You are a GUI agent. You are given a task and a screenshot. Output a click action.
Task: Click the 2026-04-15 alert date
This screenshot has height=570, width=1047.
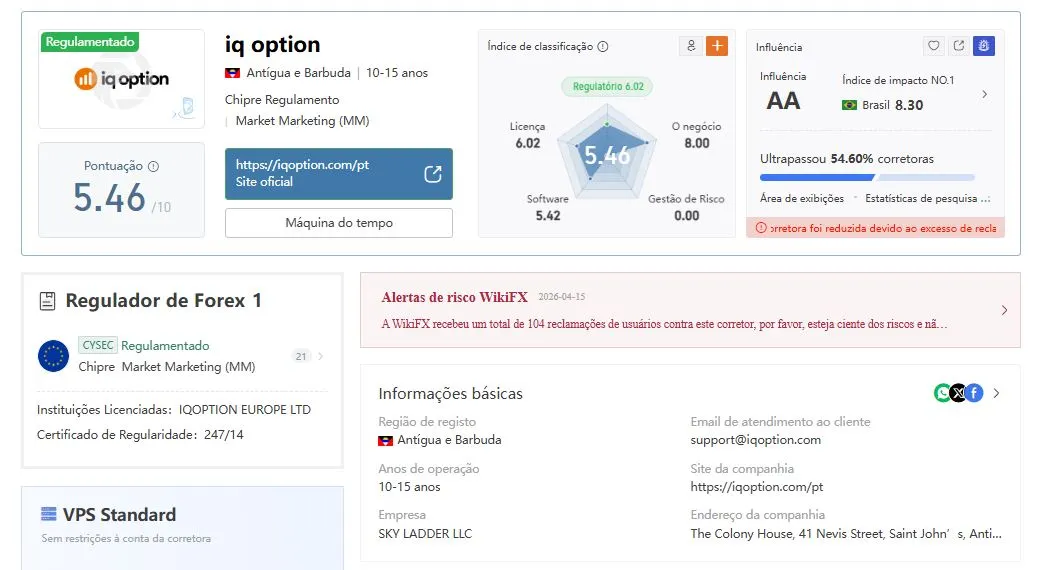(x=562, y=297)
